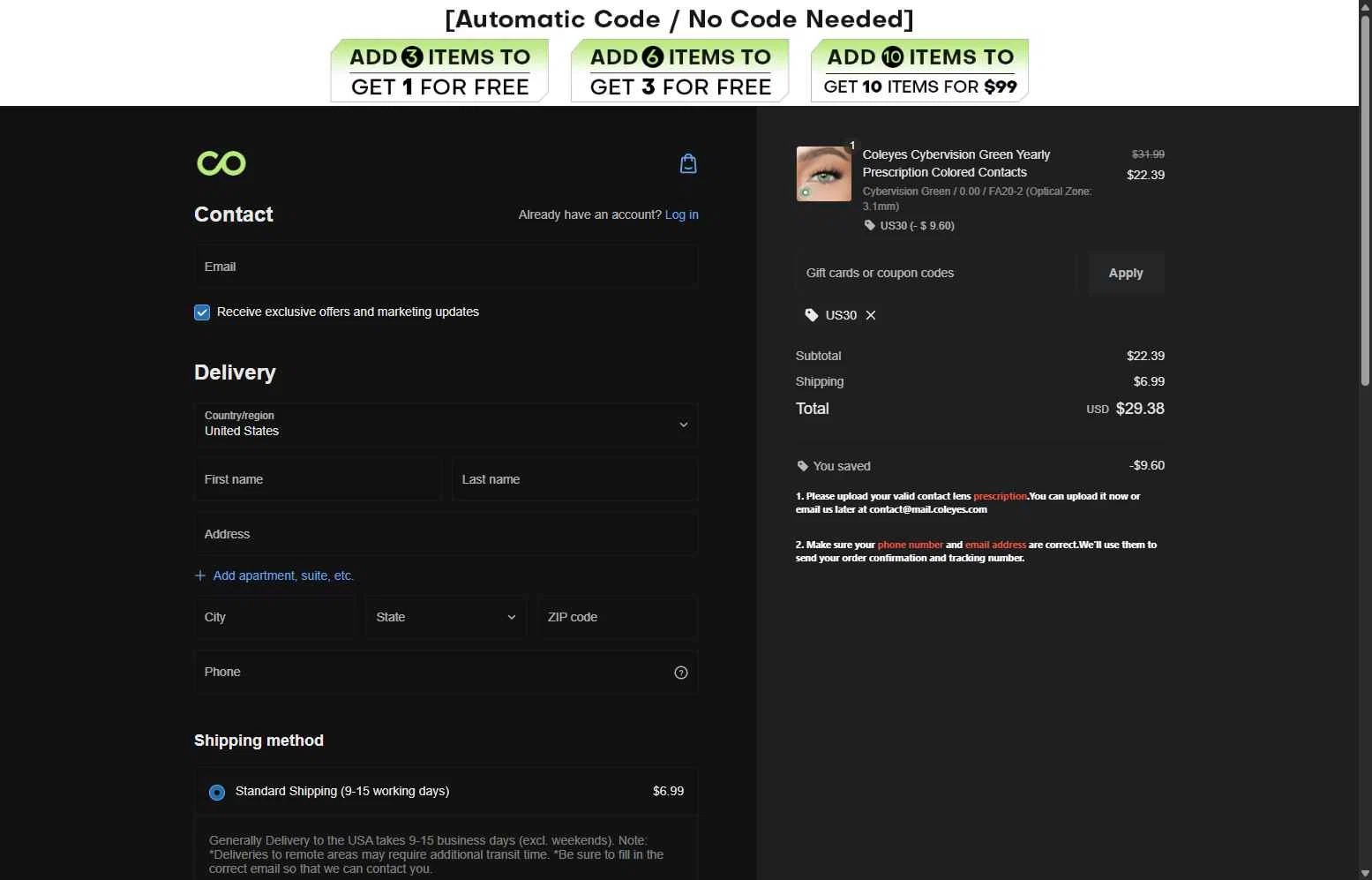Focus the Address input field
This screenshot has height=880, width=1372.
446,534
